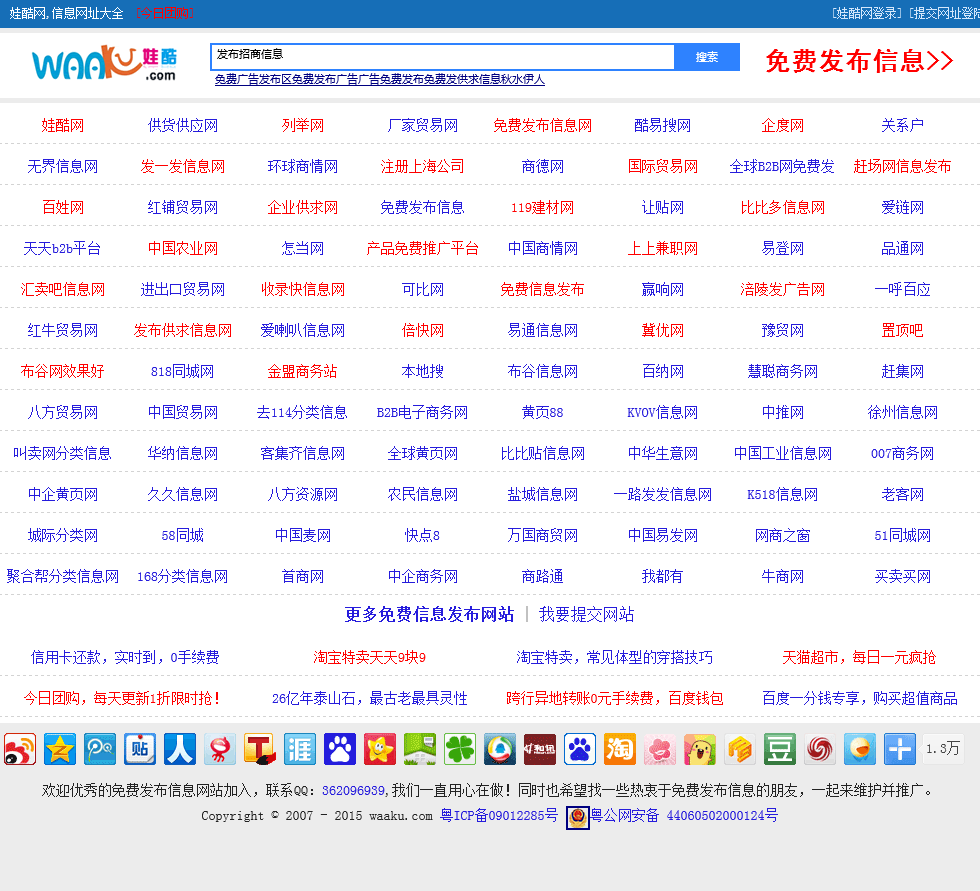Click the yellow star on red icon
980x891 pixels.
pos(380,749)
